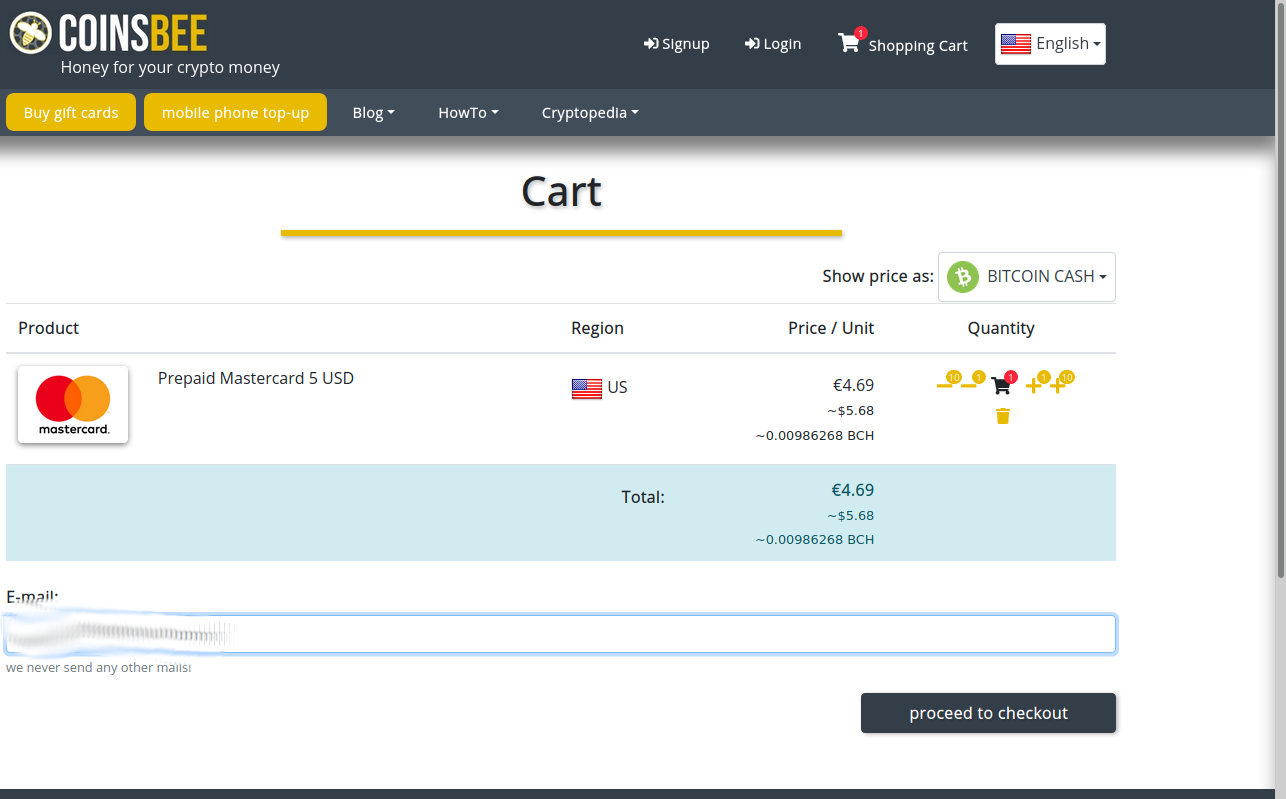Go to the Signup page

[x=677, y=44]
